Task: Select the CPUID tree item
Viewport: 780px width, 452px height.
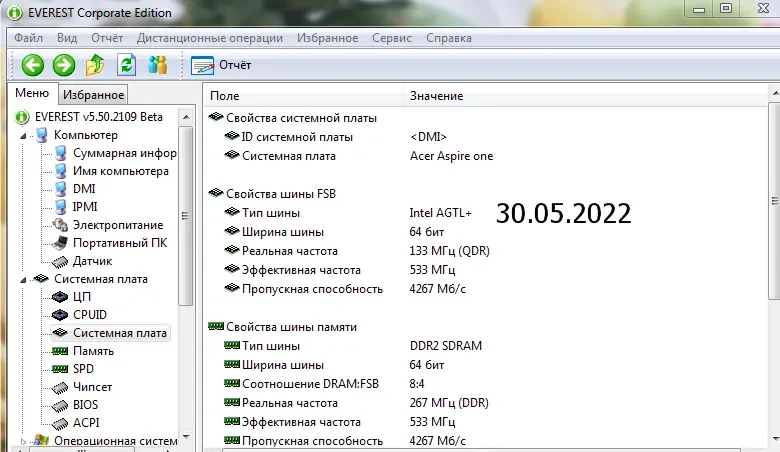Action: [x=90, y=315]
